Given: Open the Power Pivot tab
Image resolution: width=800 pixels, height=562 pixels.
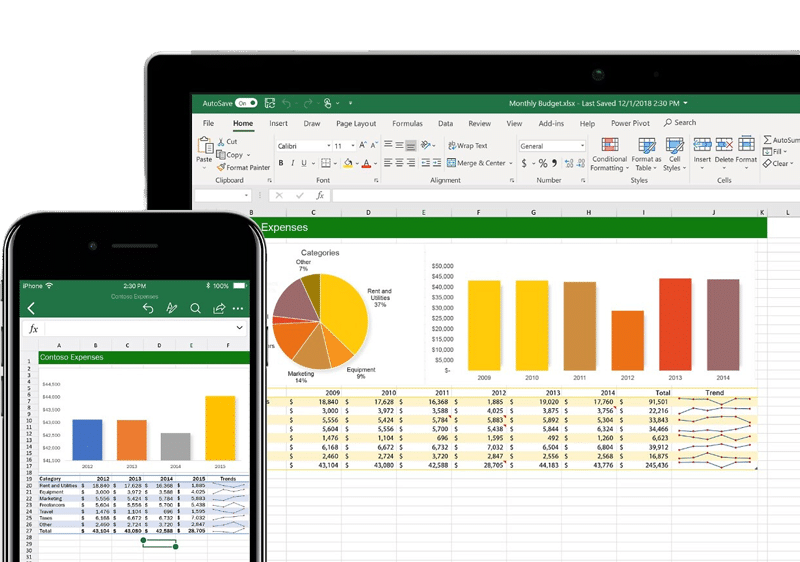Looking at the screenshot, I should click(x=631, y=123).
